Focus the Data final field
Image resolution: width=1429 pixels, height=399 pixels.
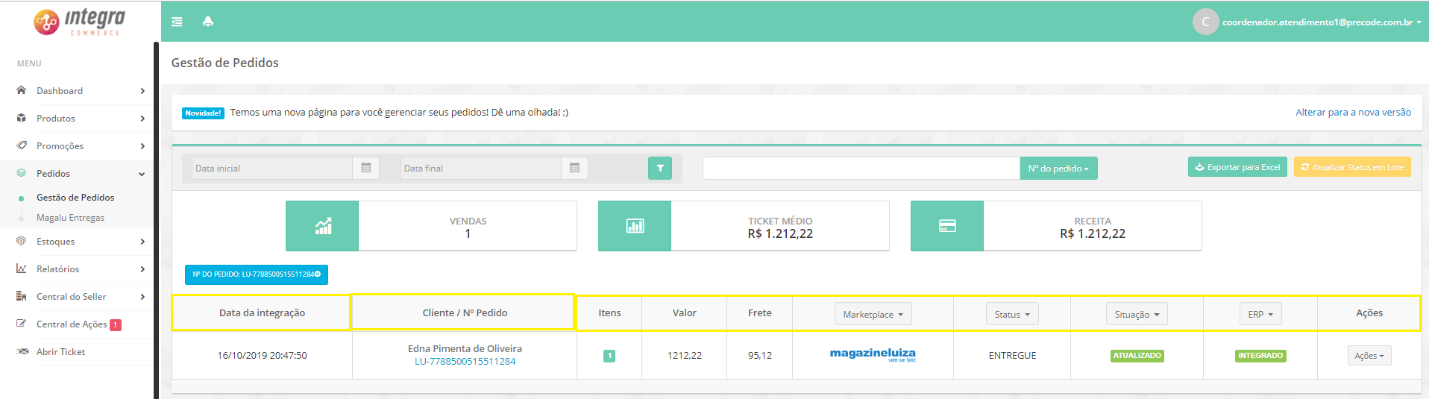(x=481, y=169)
